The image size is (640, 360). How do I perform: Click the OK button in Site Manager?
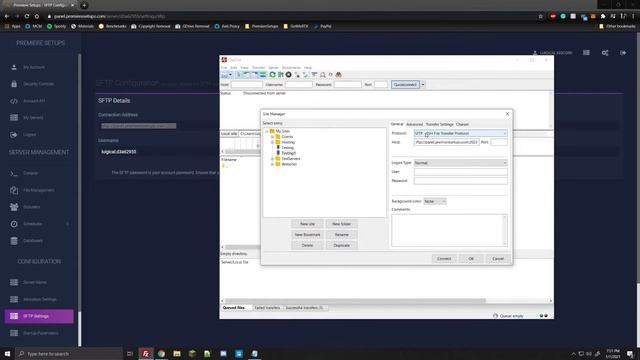[x=471, y=259]
